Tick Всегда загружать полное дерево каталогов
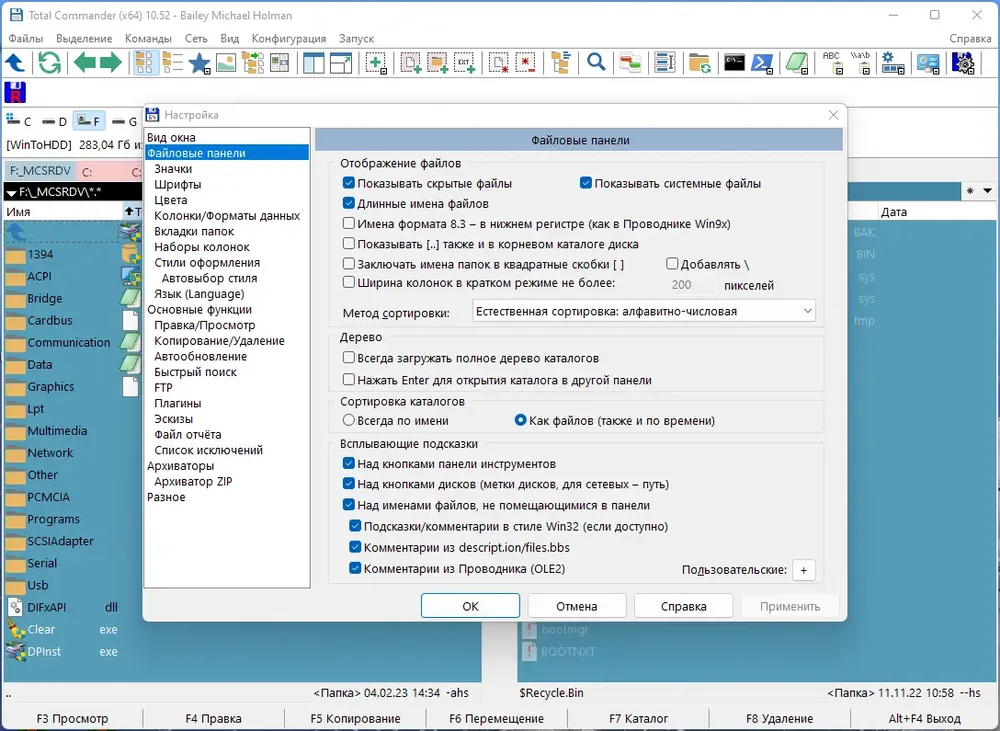The height and width of the screenshot is (731, 1000). pos(349,358)
